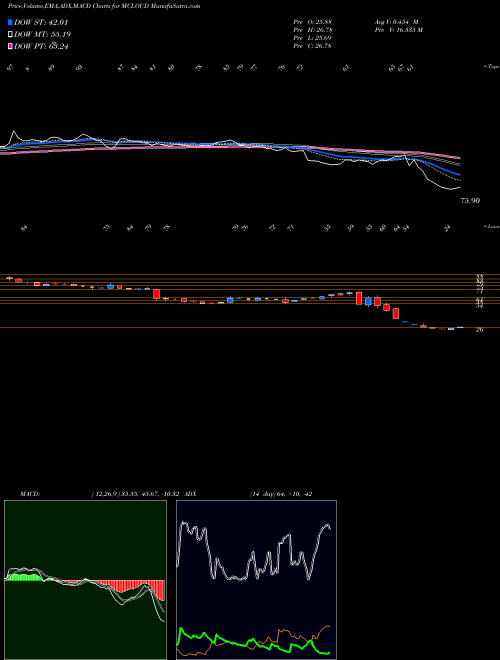
Task: Click the 26 price level label
Action: click(x=479, y=330)
